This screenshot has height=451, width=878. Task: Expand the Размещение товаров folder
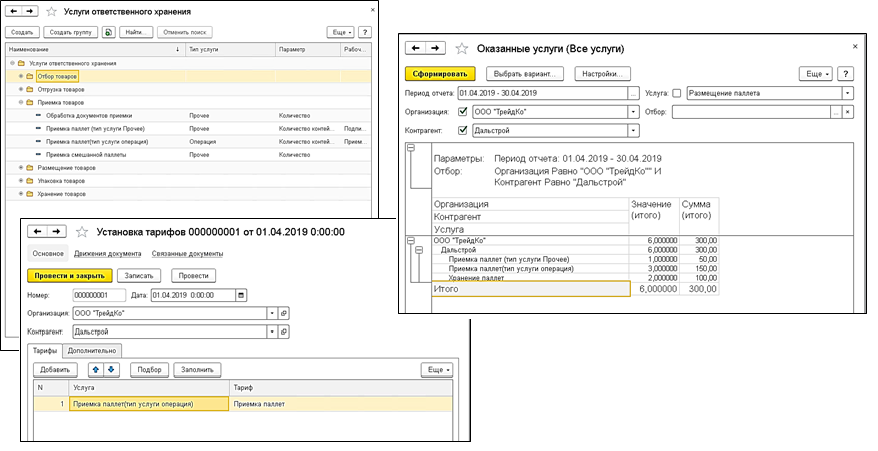21,168
